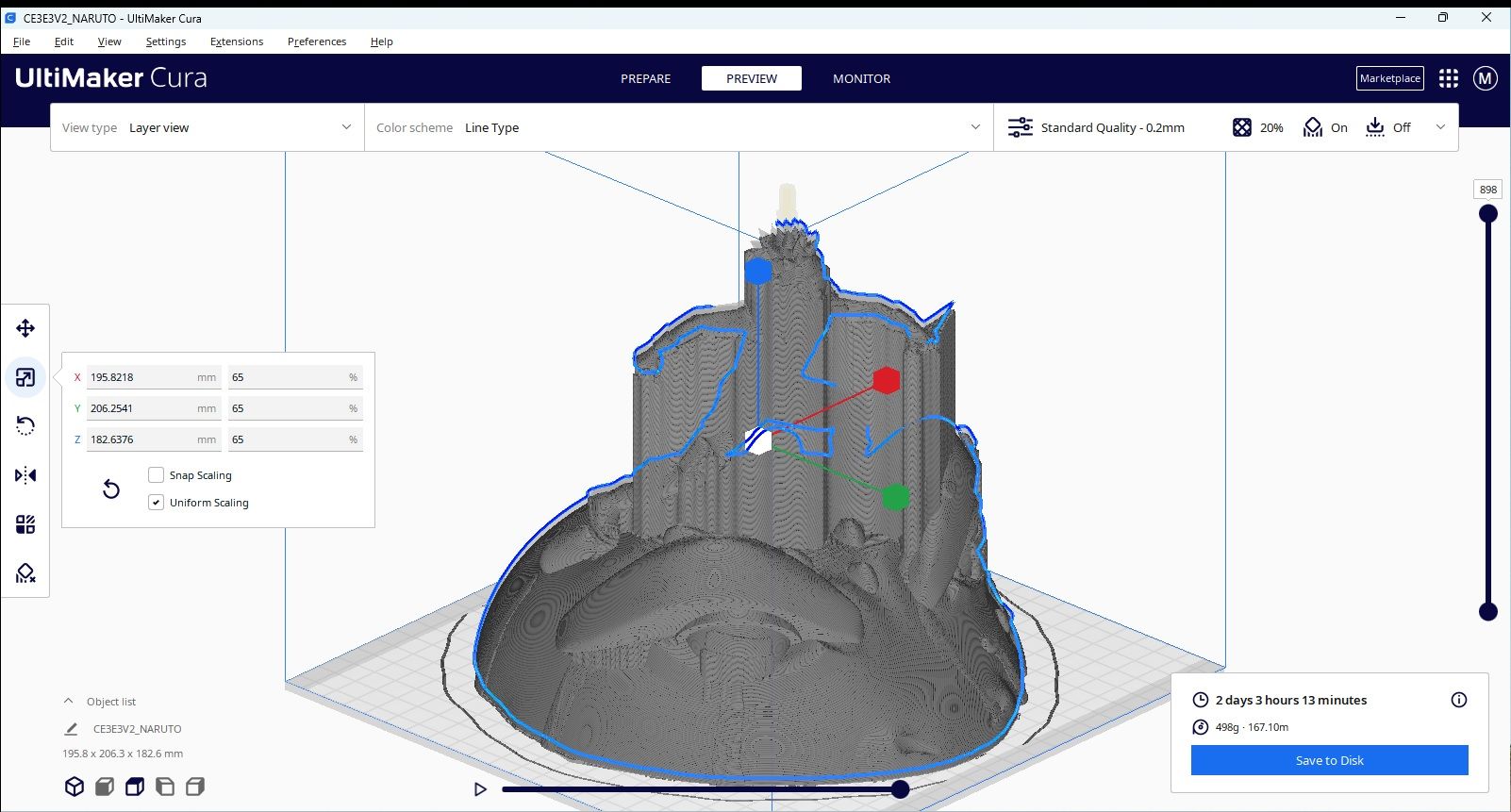This screenshot has height=812, width=1511.
Task: Click the X scale percent field
Action: (295, 377)
